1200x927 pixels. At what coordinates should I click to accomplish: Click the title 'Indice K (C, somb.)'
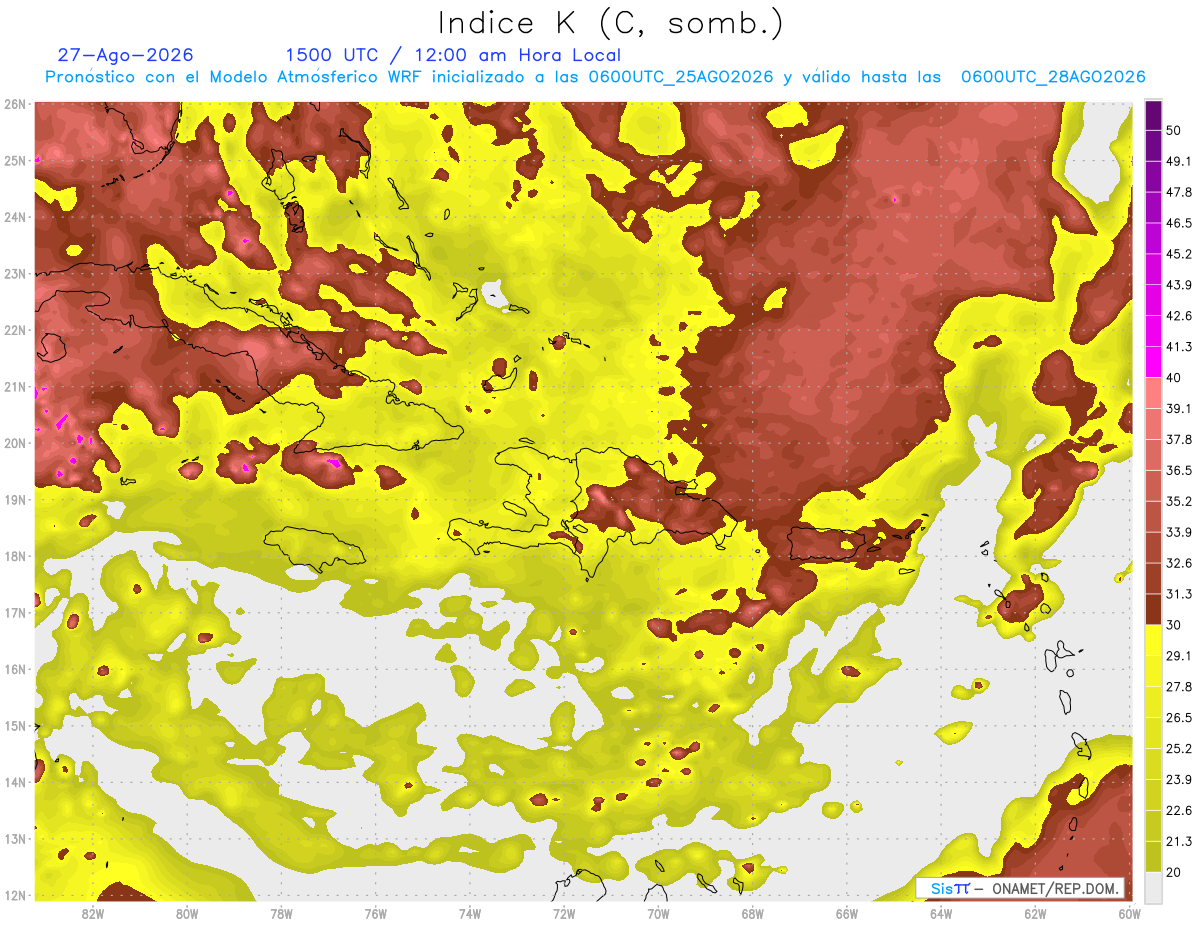click(x=610, y=23)
